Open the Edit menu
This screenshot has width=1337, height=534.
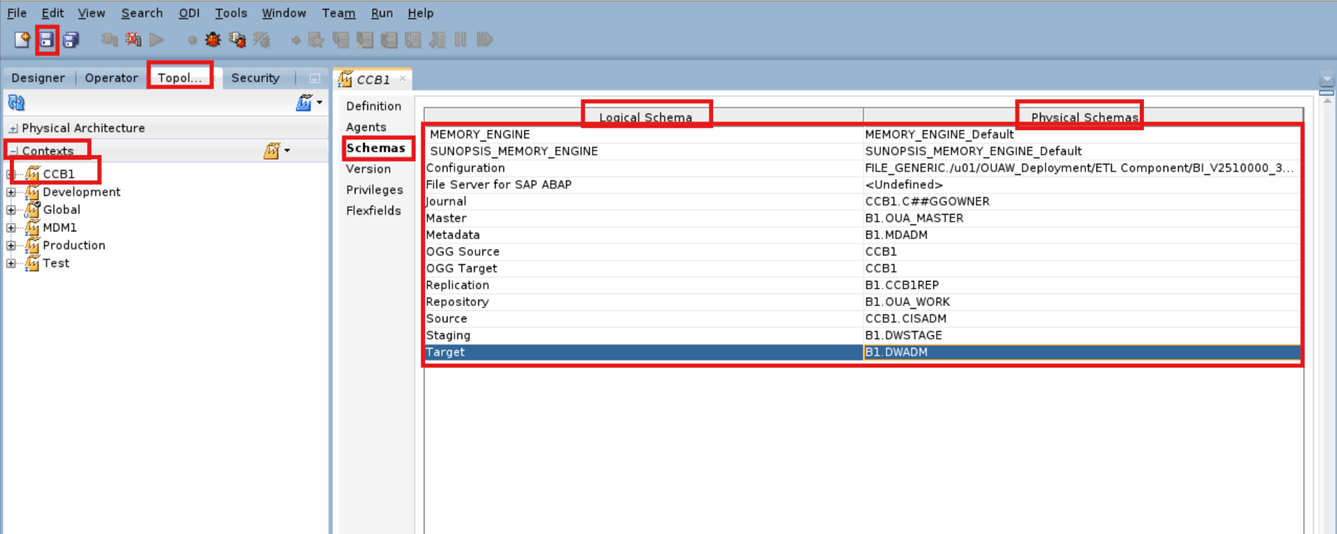coord(52,13)
